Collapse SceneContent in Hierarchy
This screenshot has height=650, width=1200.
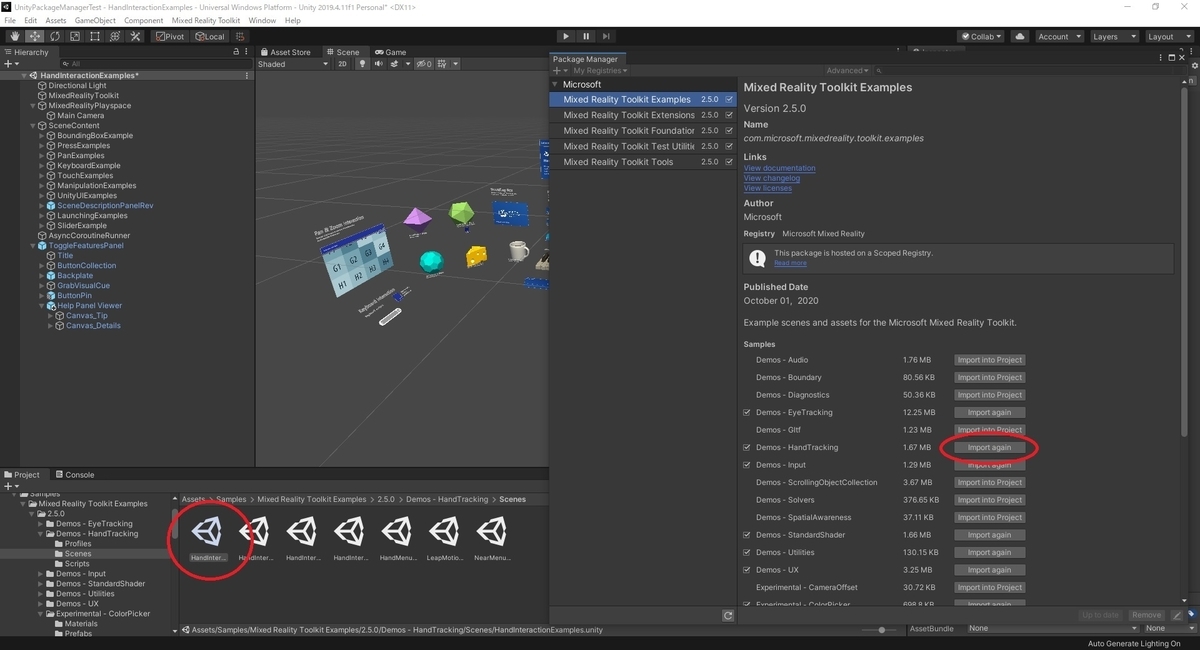point(33,126)
